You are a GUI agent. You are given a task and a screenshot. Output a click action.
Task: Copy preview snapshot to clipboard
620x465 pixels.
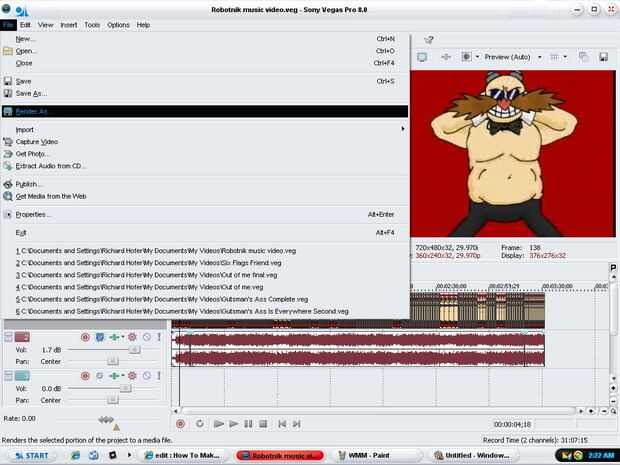pyautogui.click(x=583, y=57)
